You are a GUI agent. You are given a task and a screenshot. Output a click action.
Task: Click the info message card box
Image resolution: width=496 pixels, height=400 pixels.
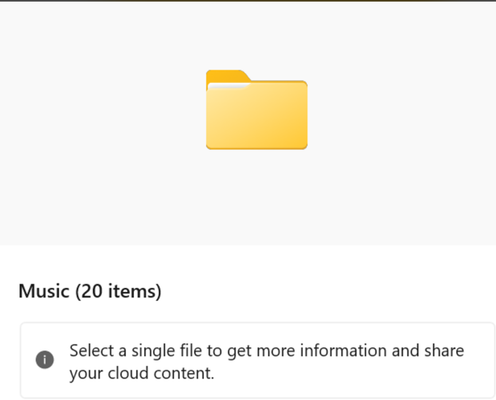[x=257, y=360]
